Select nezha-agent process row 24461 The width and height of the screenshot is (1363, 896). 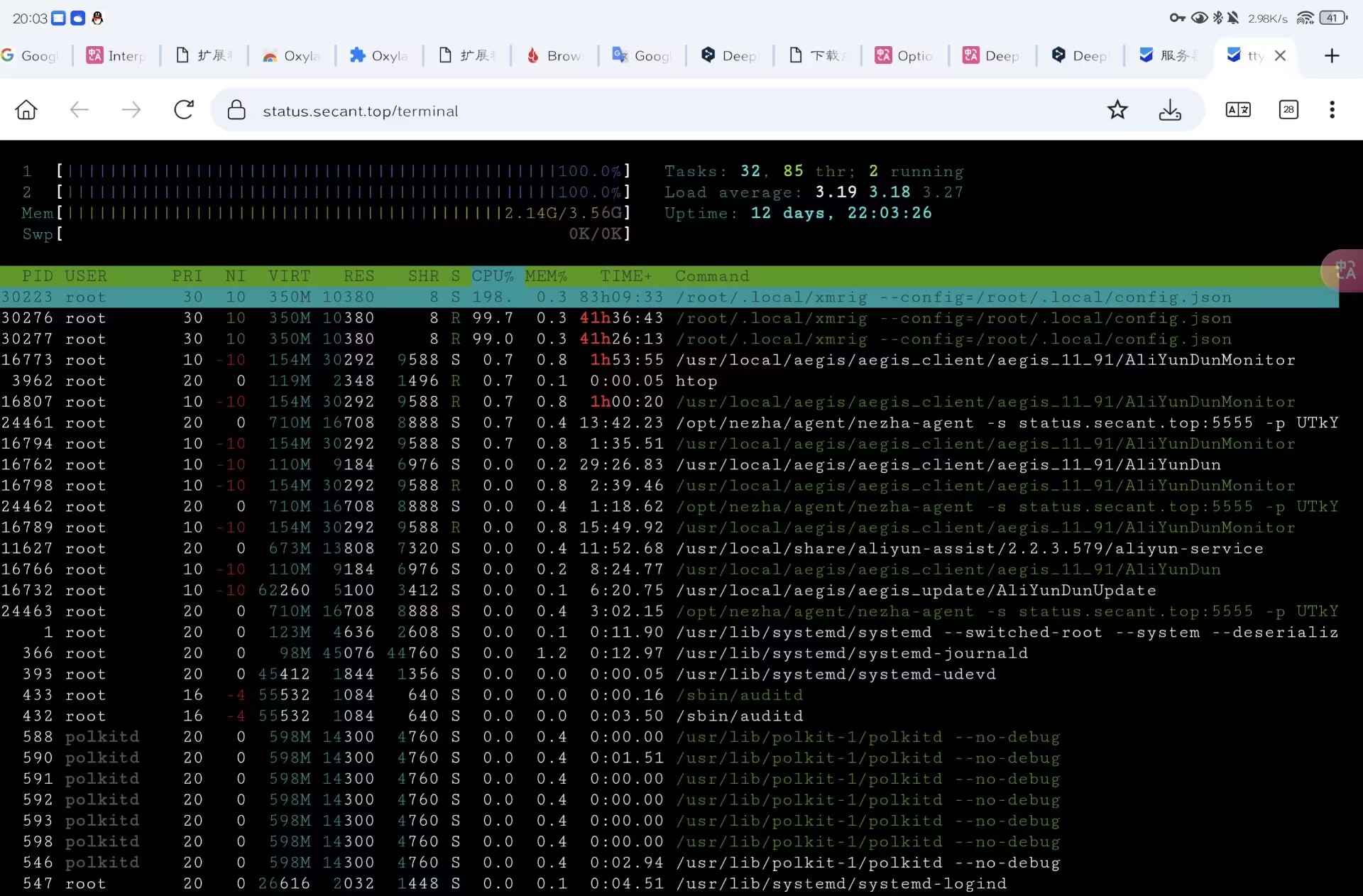point(669,422)
